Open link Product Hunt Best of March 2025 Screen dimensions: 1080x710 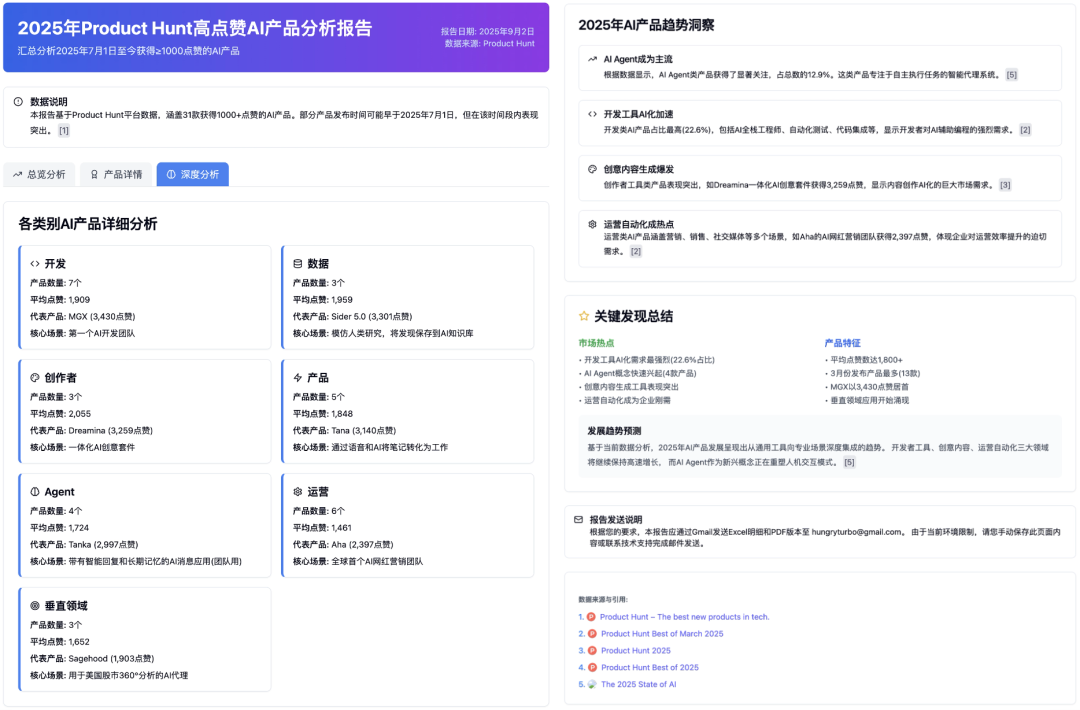point(662,634)
